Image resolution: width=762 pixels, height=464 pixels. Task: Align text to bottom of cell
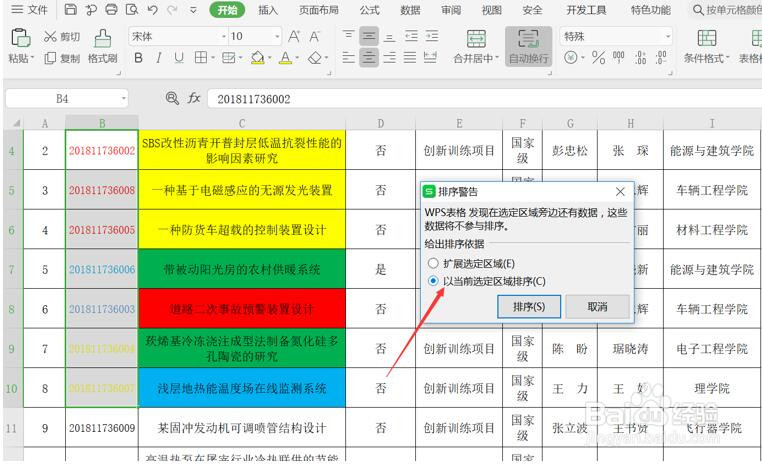point(389,35)
